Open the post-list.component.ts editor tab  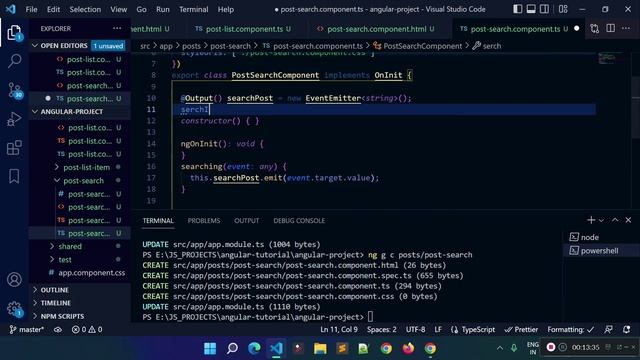244,29
